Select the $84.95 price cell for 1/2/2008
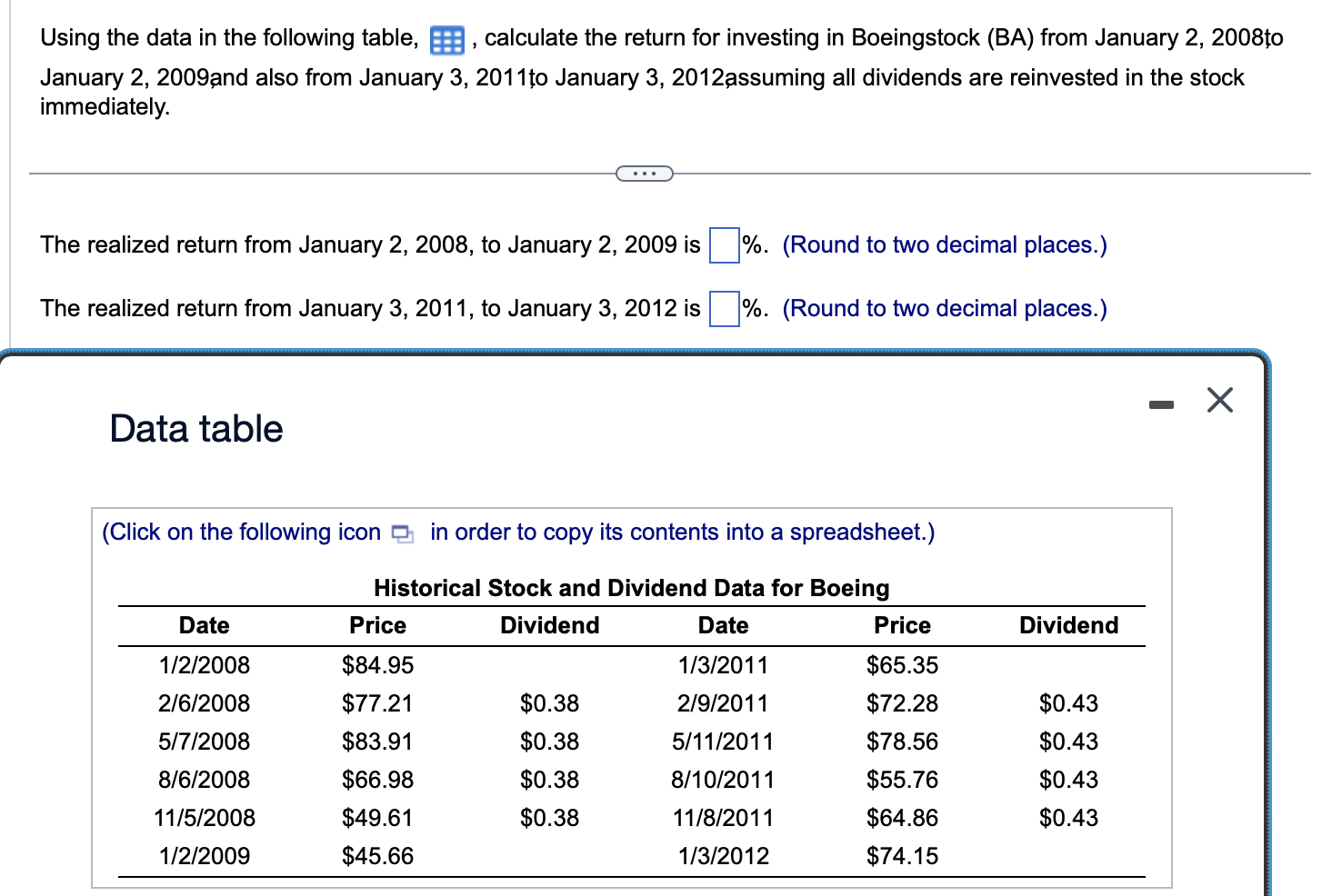1322x896 pixels. [377, 665]
